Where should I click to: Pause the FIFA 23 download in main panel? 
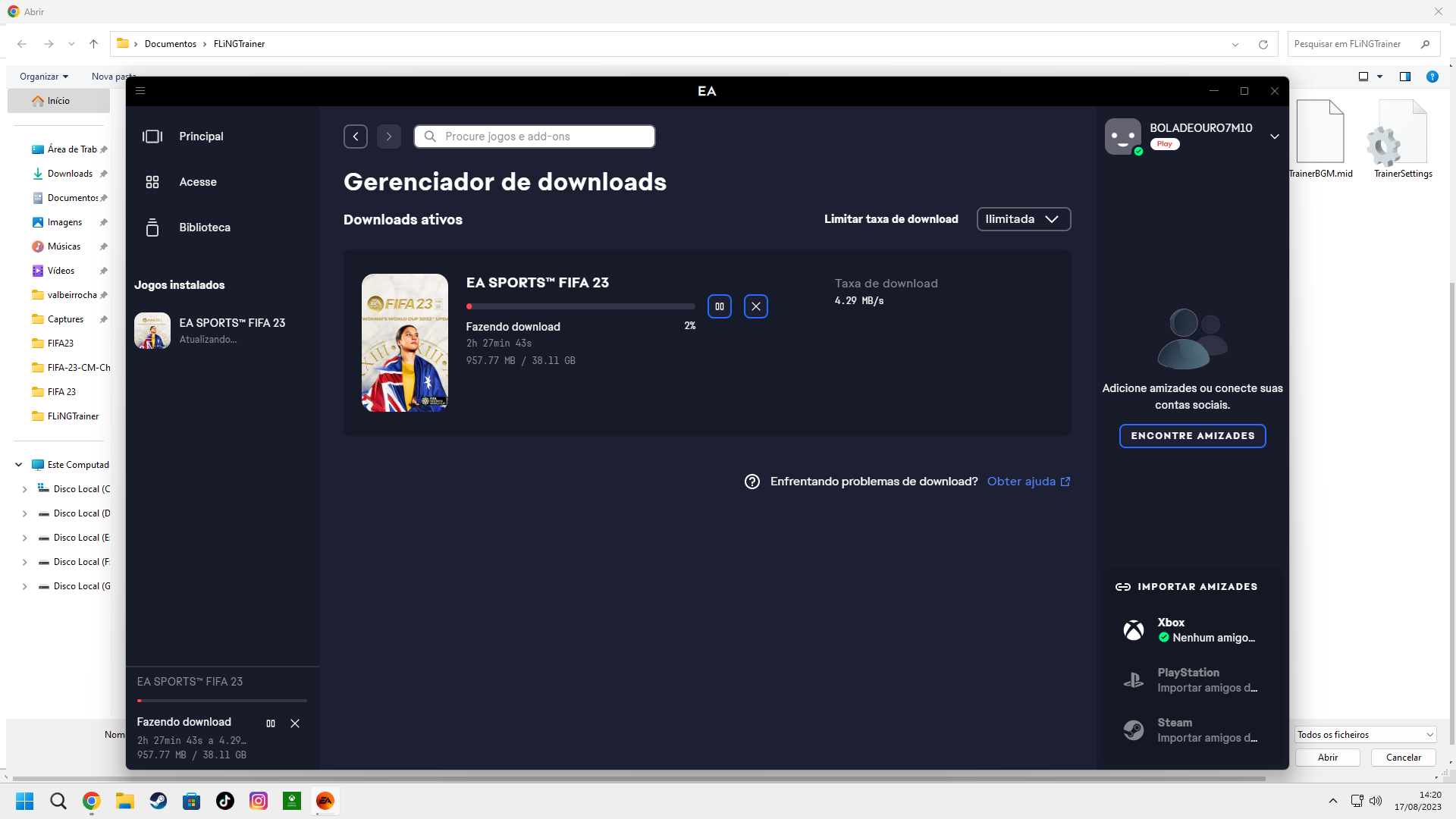tap(720, 306)
